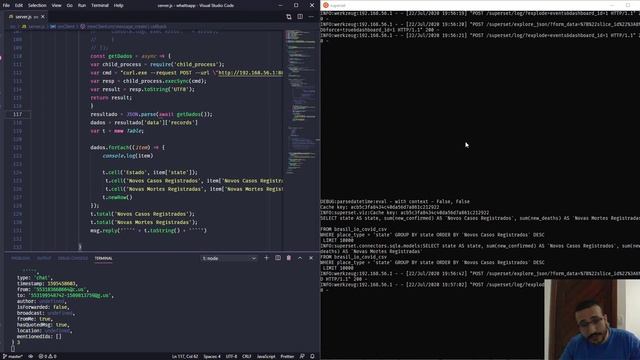The height and width of the screenshot is (360, 640).
Task: Open the Help menu
Action: pos(118,5)
